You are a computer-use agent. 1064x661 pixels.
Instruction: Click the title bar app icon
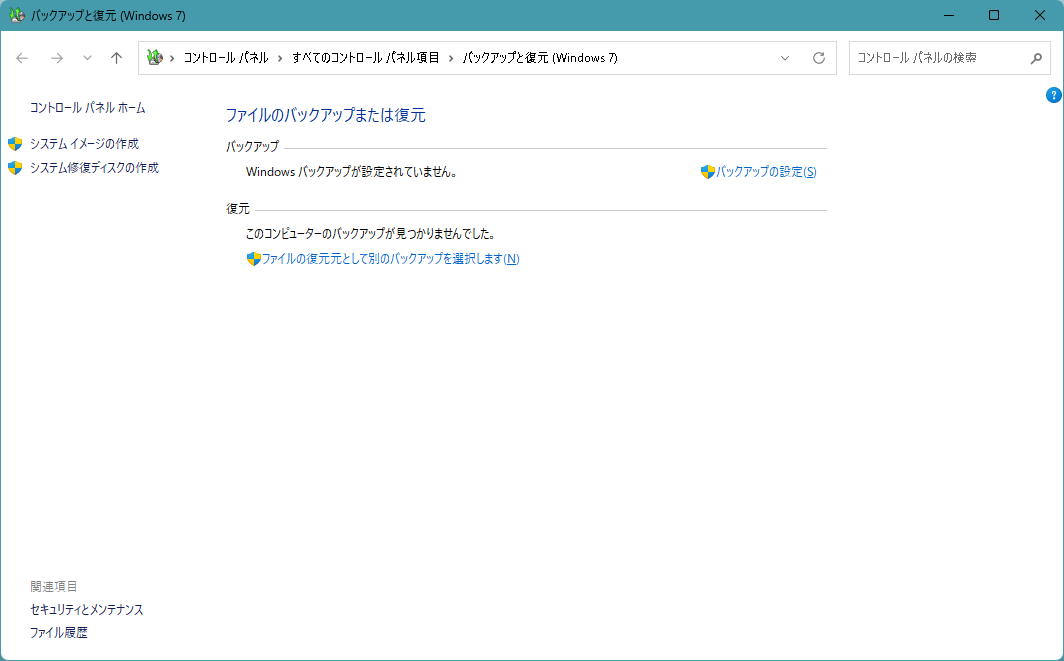coord(16,15)
